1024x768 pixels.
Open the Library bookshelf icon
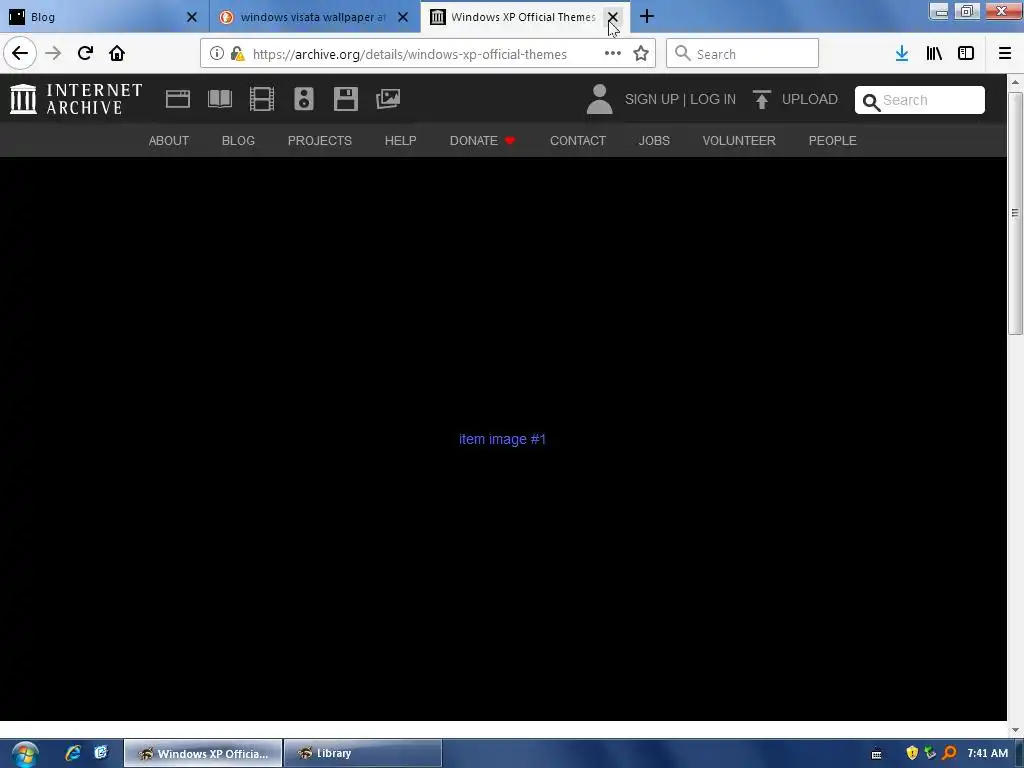click(x=934, y=54)
